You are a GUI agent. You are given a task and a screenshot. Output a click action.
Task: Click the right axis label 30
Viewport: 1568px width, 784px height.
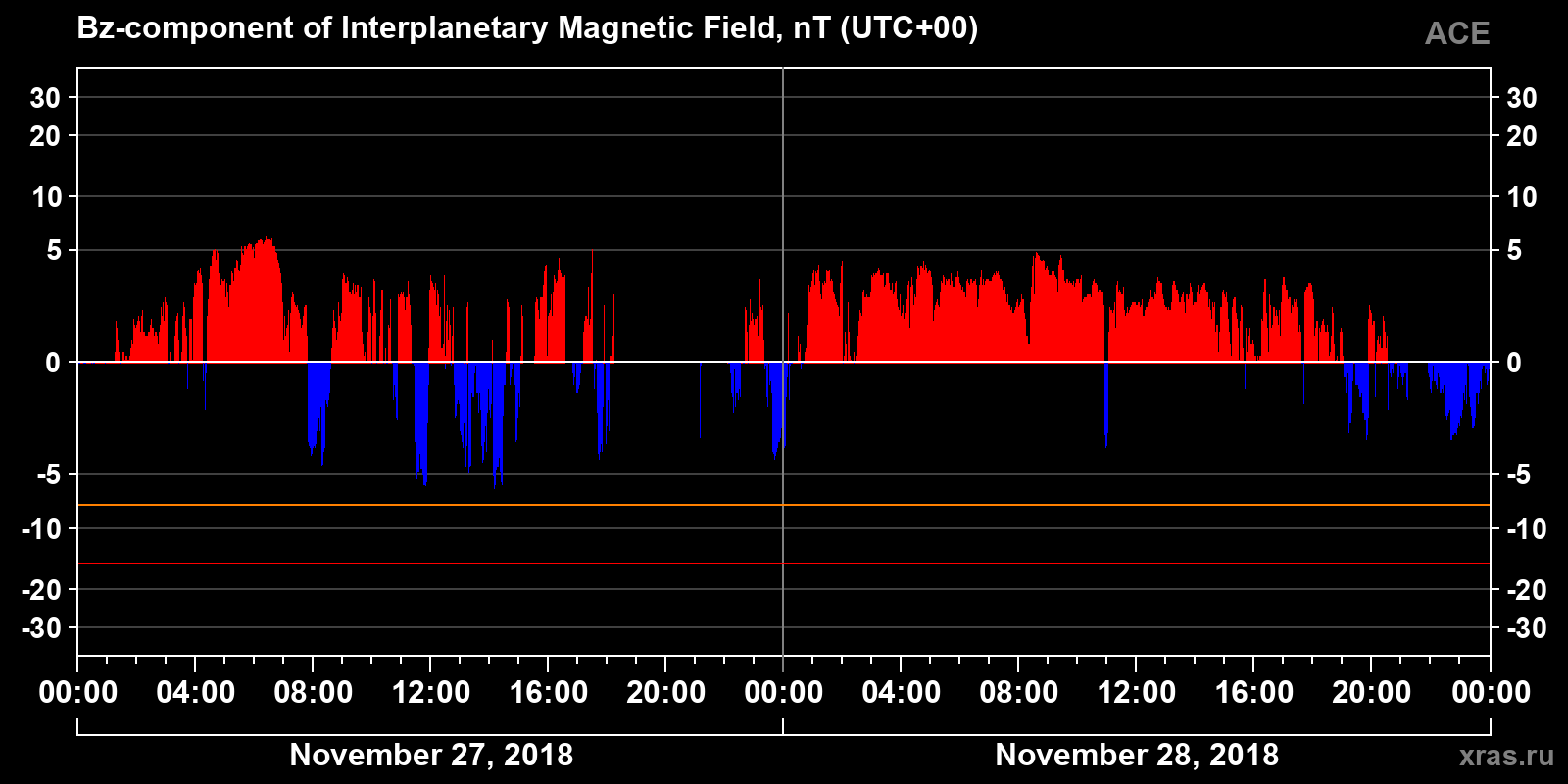1522,98
